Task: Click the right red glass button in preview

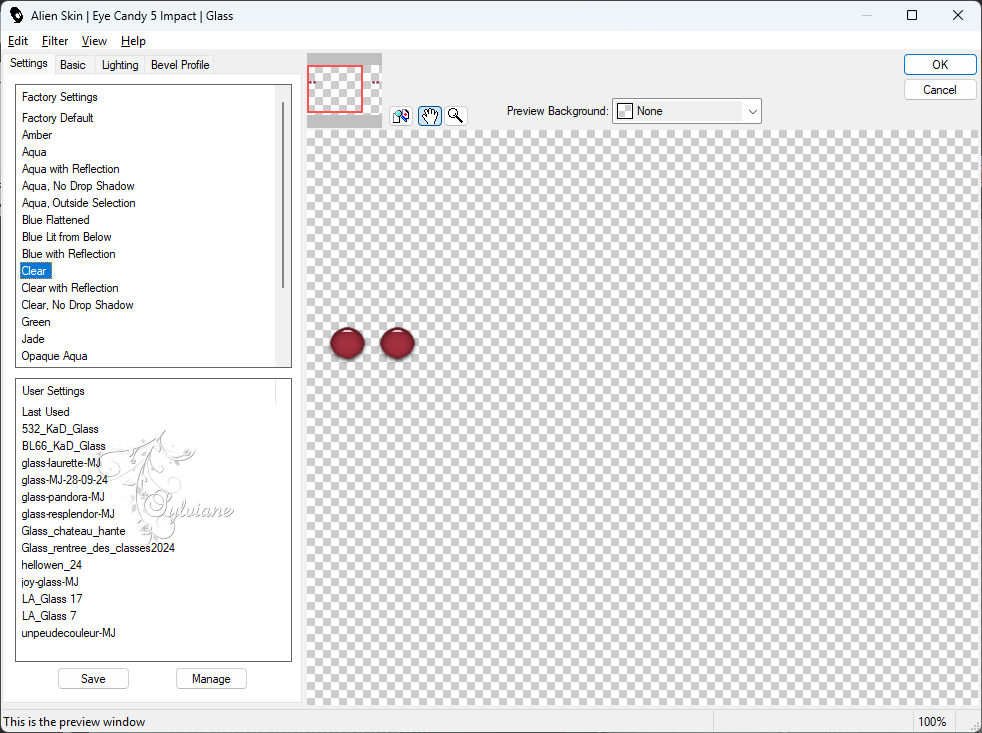Action: coord(397,343)
